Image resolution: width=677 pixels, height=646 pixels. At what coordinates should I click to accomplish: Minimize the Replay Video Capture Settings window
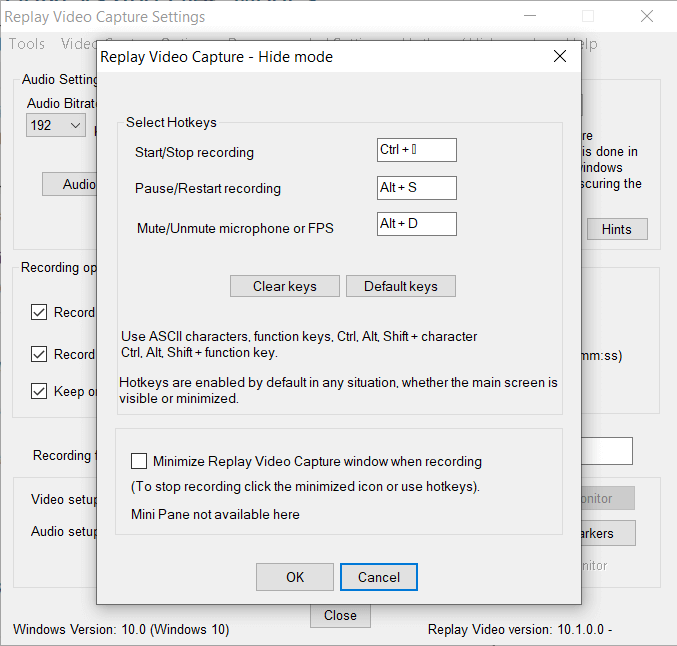pyautogui.click(x=530, y=16)
